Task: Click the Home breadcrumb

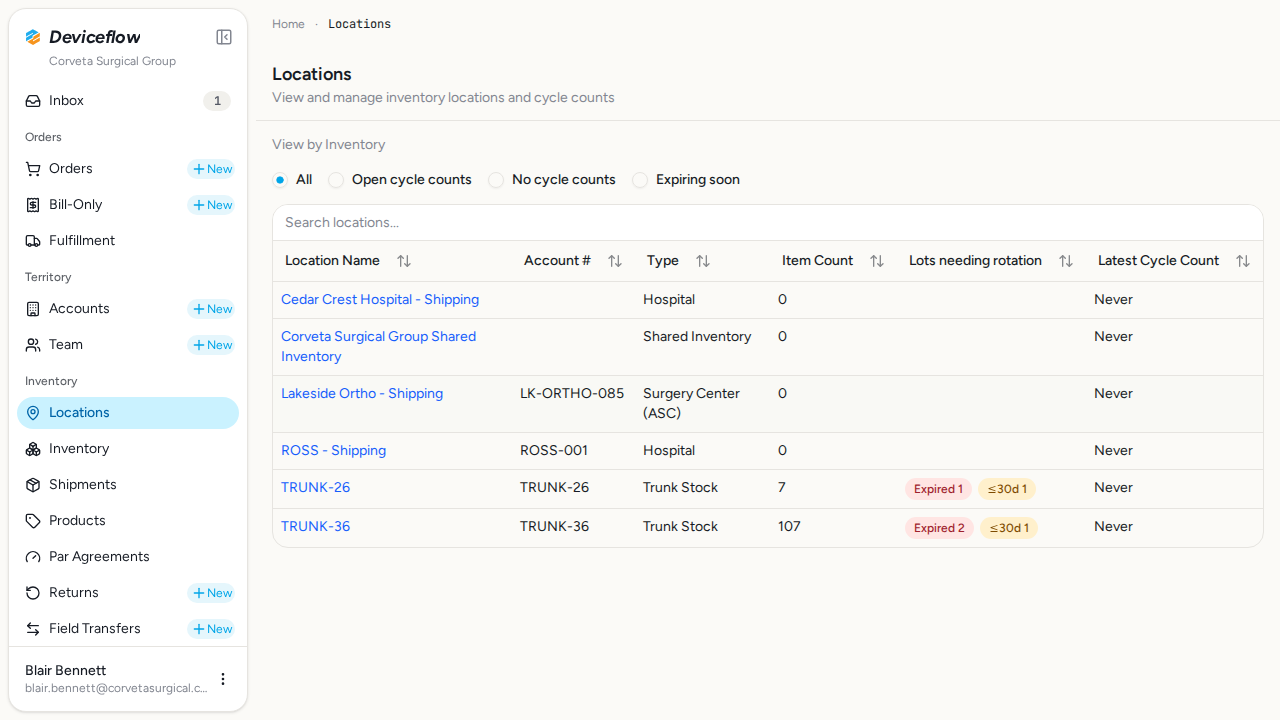Action: coord(288,24)
